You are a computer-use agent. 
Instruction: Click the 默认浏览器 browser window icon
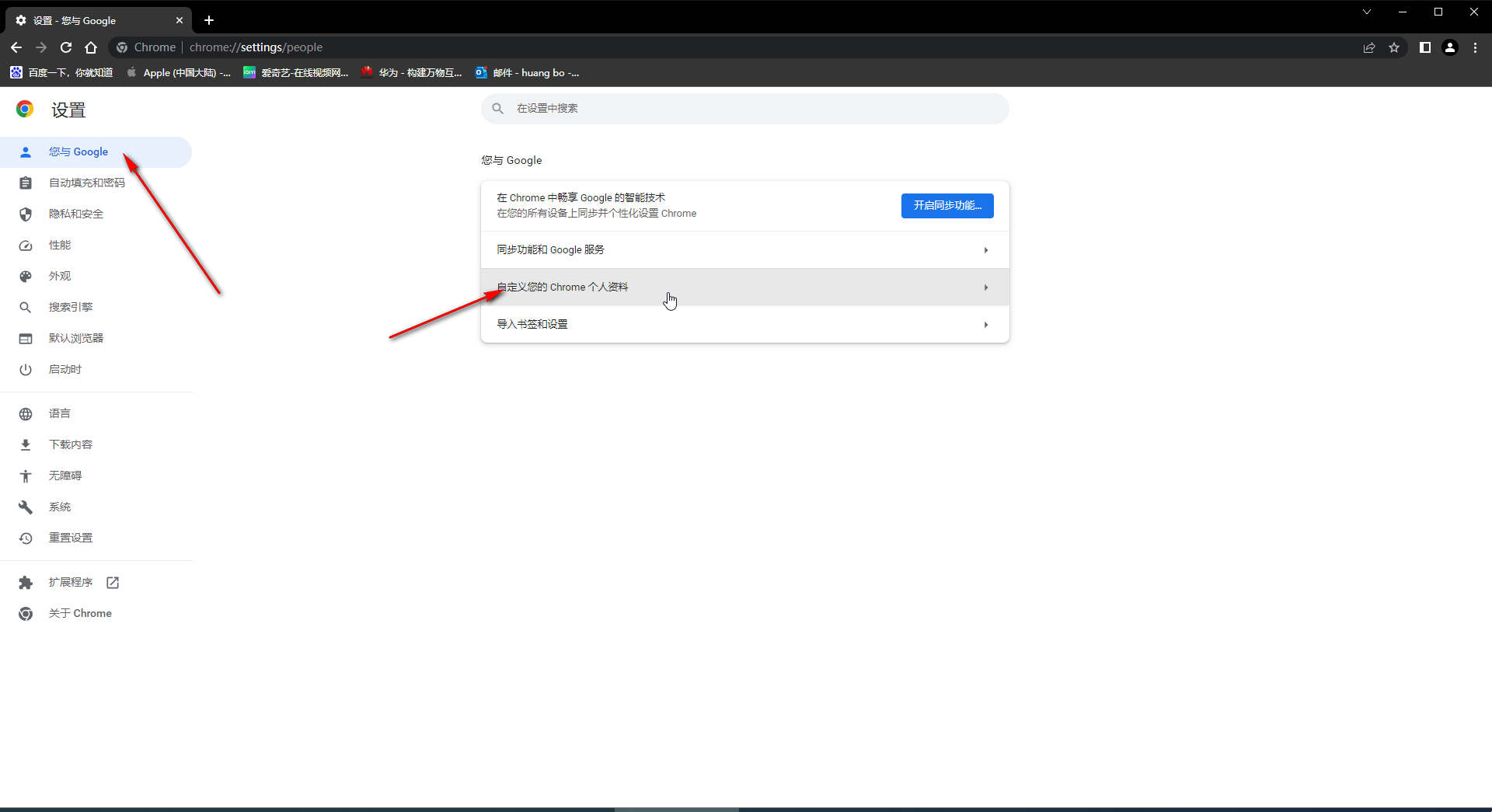26,339
